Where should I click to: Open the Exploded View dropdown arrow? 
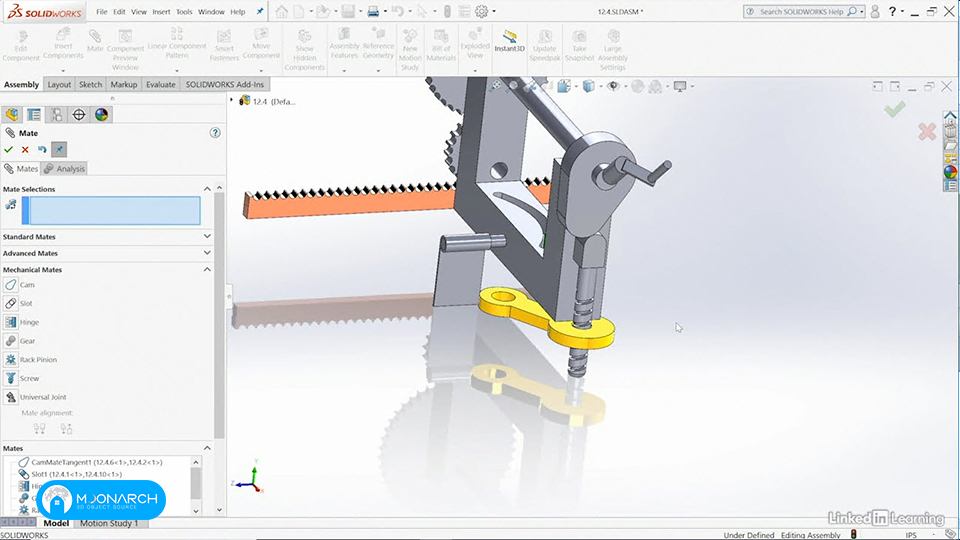[x=475, y=71]
